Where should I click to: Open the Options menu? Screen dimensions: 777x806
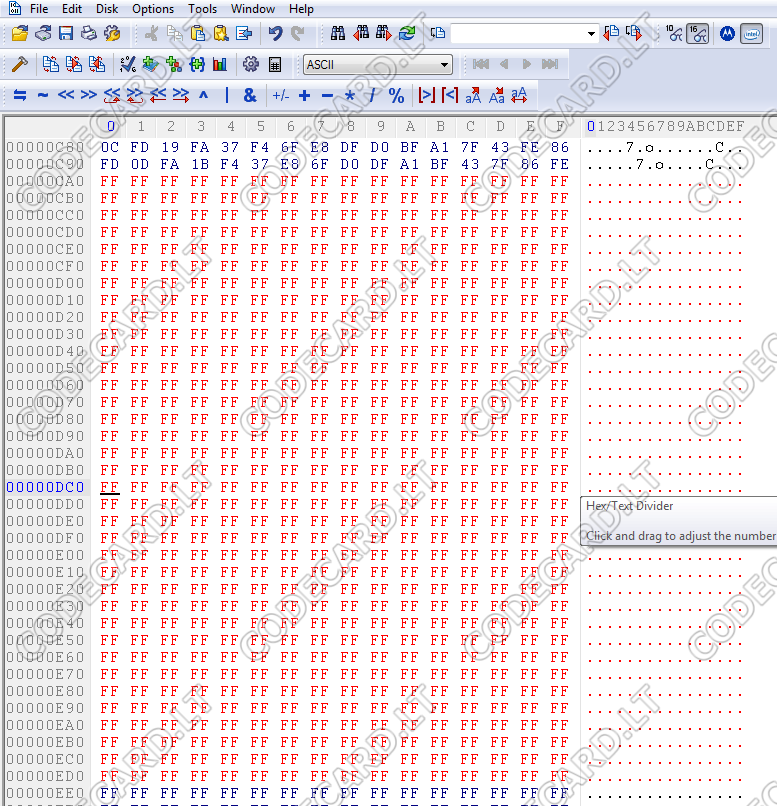[153, 9]
